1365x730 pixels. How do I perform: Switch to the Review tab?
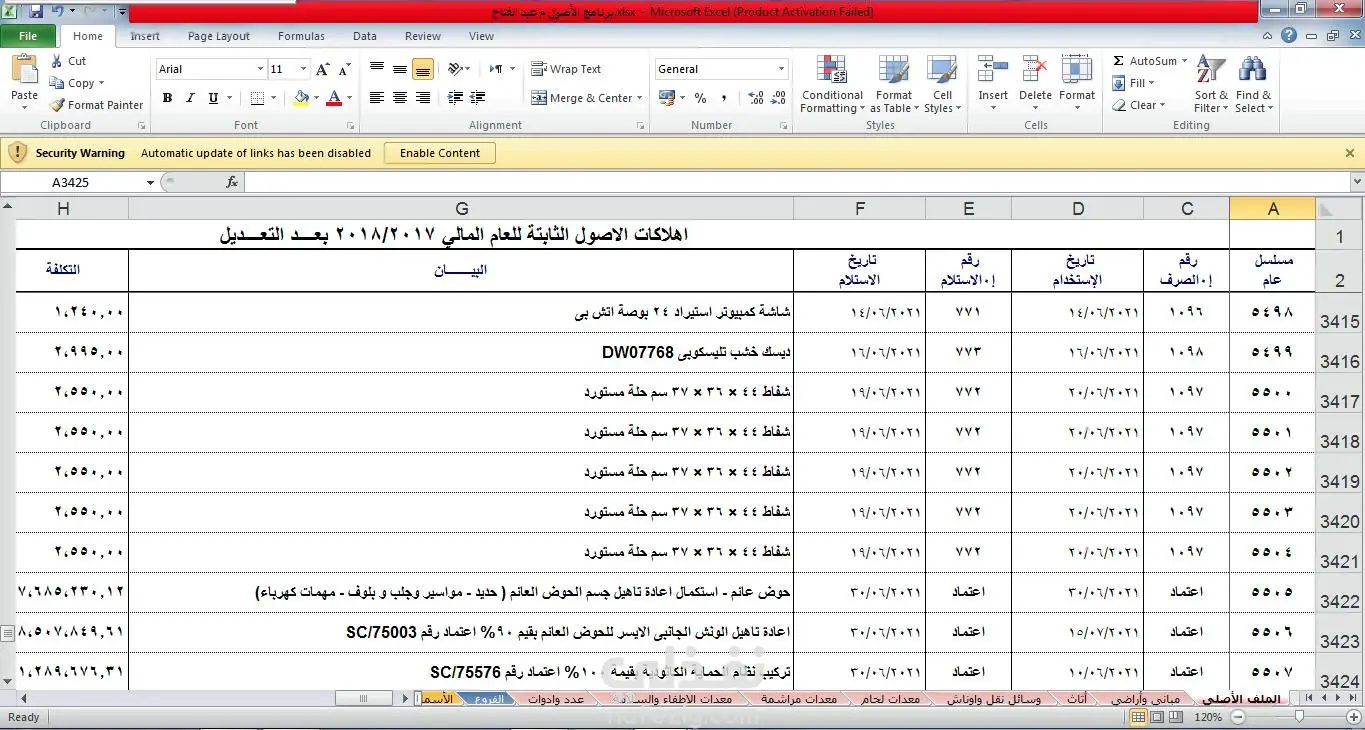pyautogui.click(x=423, y=36)
